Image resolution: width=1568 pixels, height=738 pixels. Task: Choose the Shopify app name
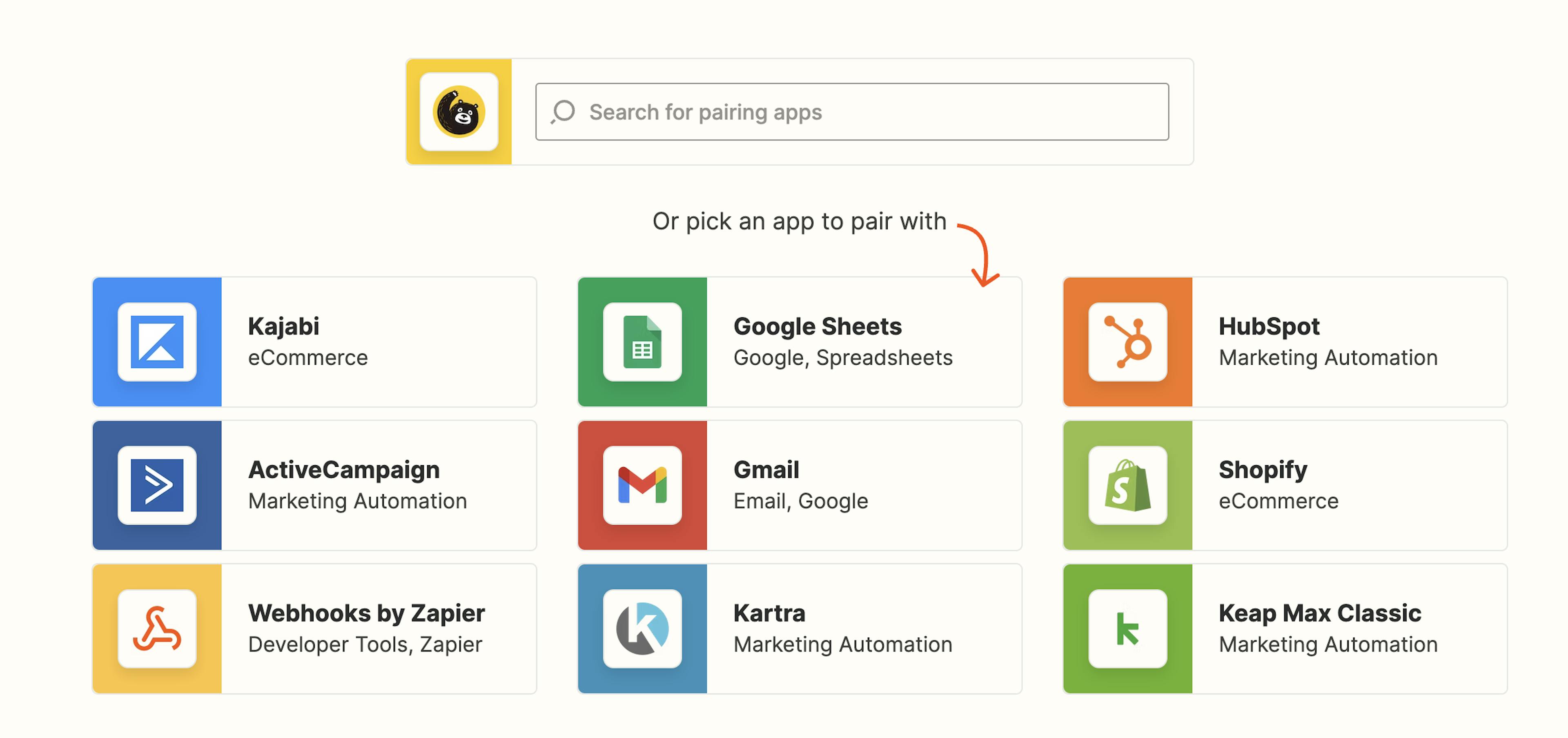1263,470
